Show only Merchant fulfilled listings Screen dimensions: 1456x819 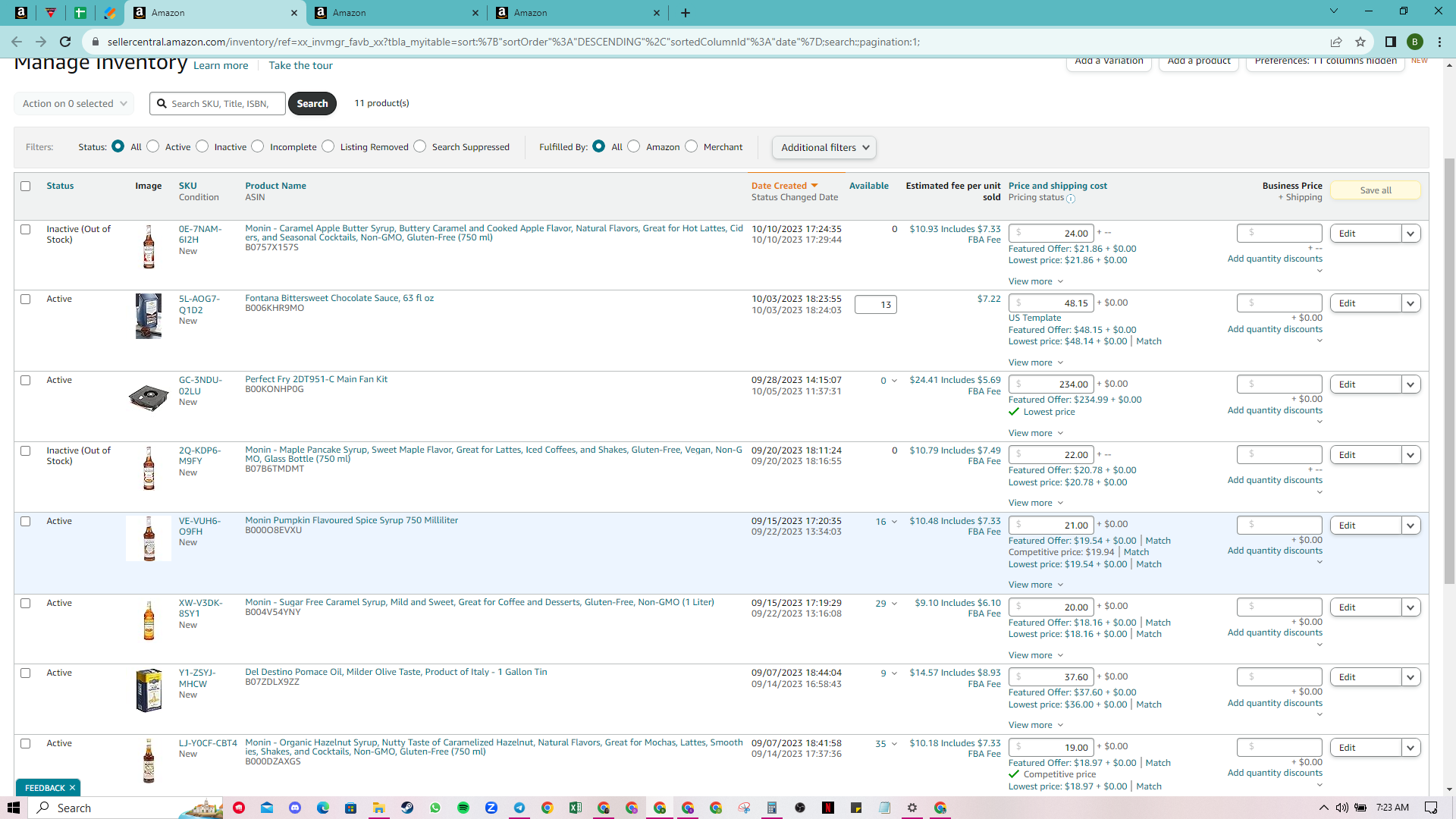(692, 146)
